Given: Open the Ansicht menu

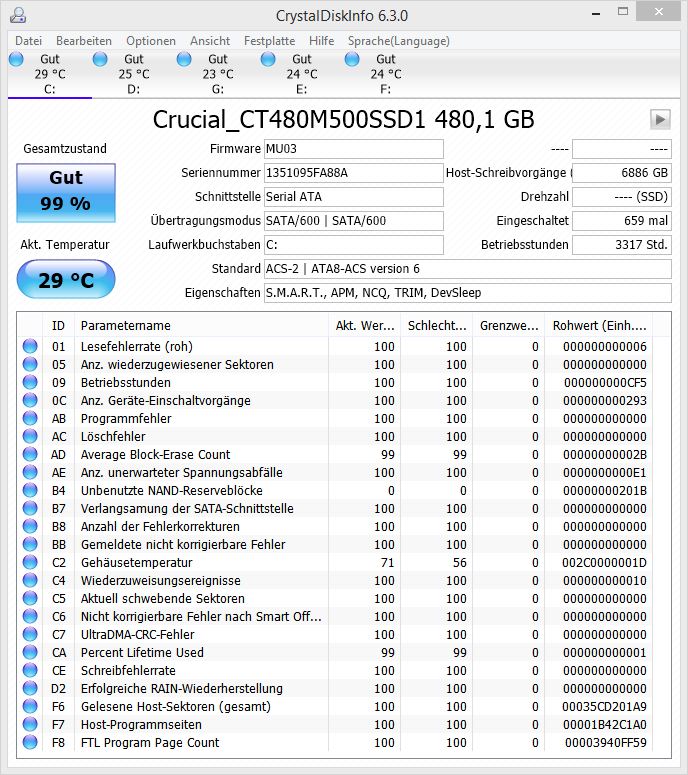Looking at the screenshot, I should coord(210,41).
